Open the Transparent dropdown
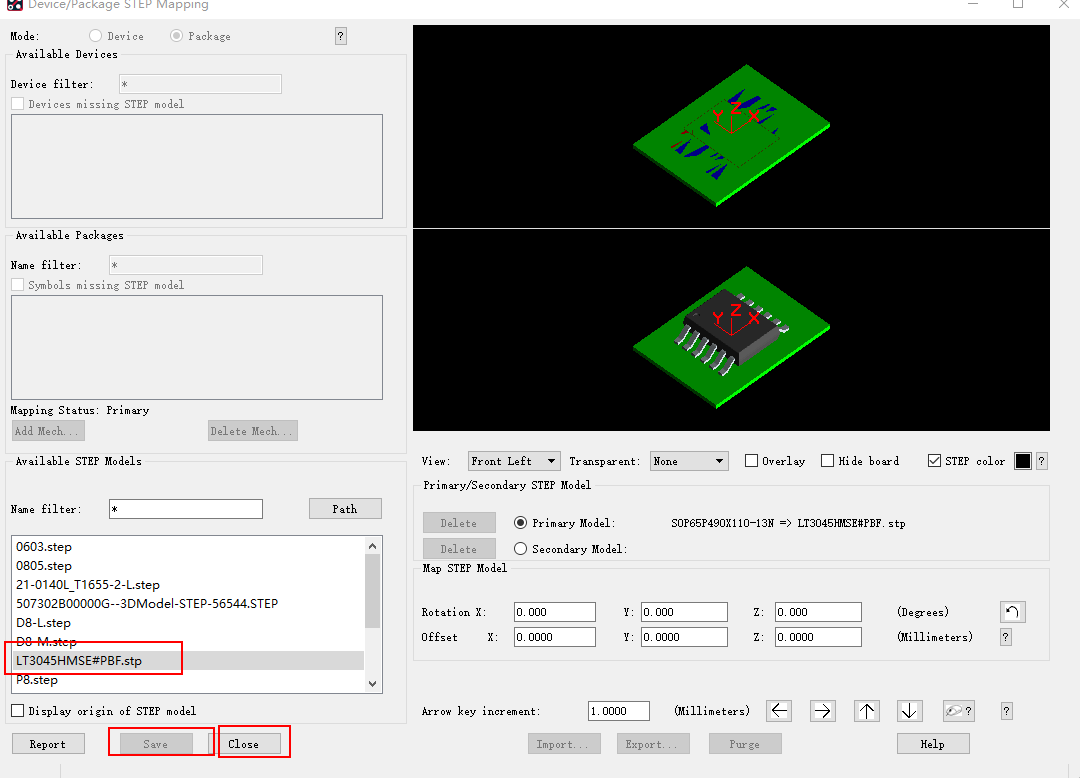 pos(689,460)
